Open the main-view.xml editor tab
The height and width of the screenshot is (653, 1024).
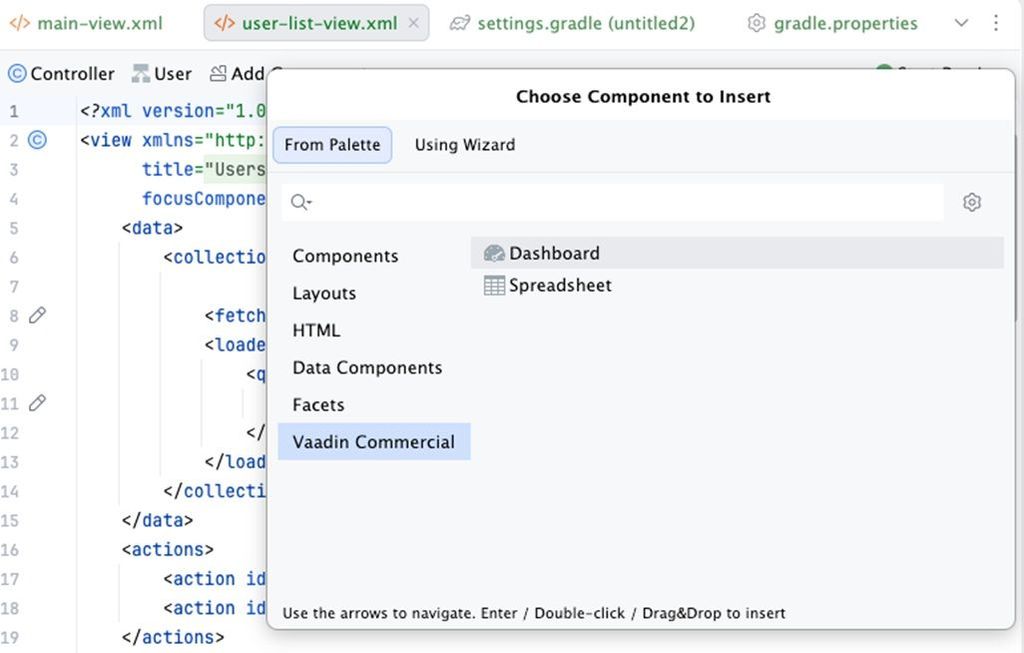[x=86, y=24]
